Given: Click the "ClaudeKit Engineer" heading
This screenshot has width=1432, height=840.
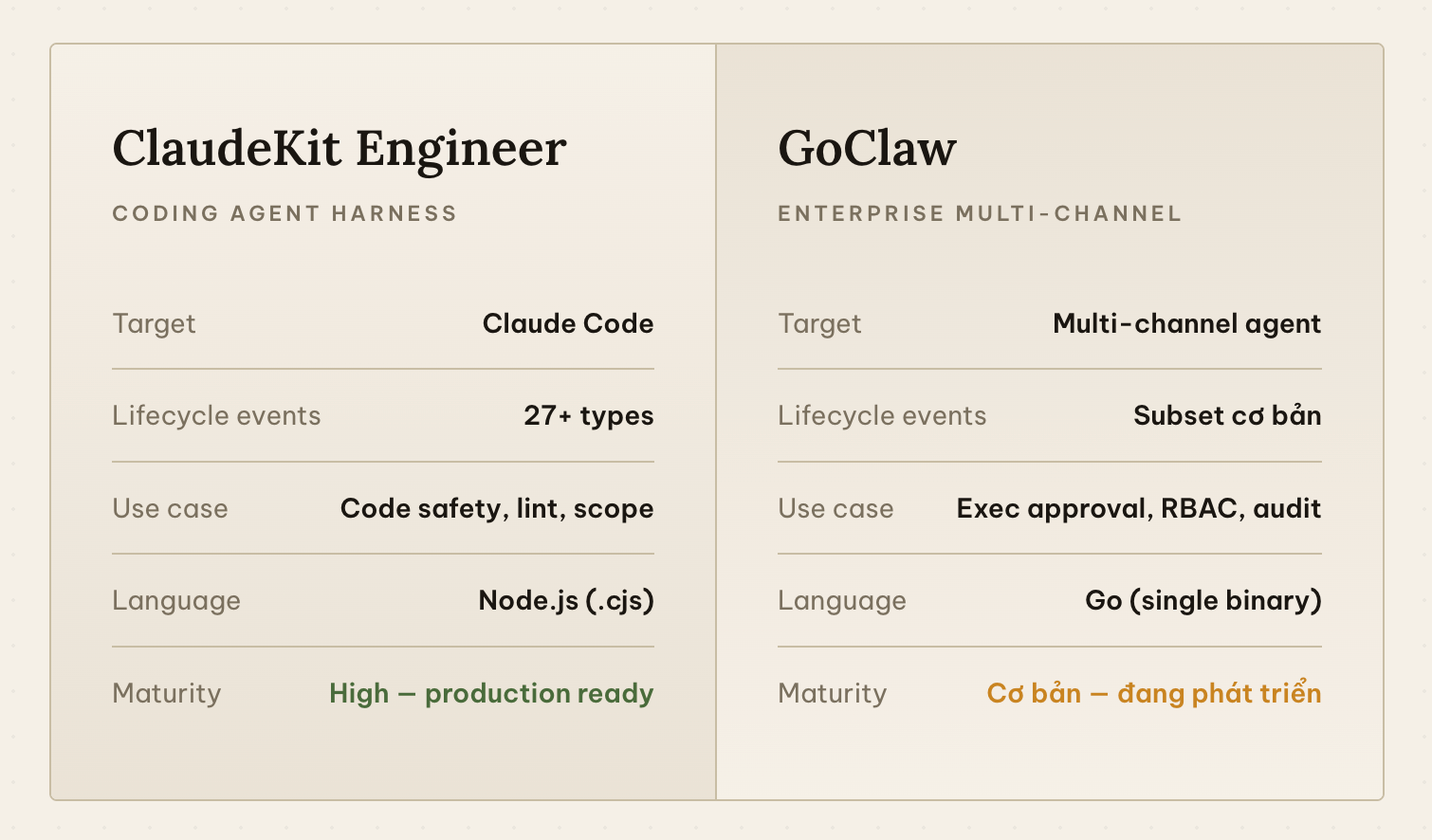Looking at the screenshot, I should pos(340,150).
